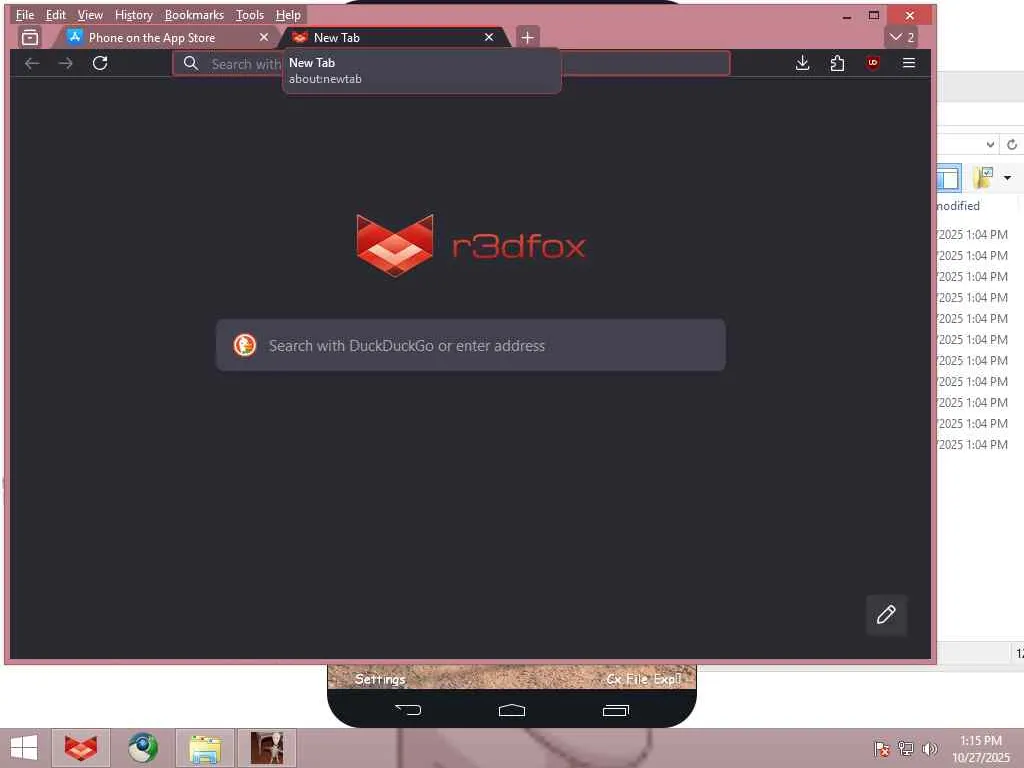Expand options dropdown arrow in File Explorer
Viewport: 1024px width, 768px height.
pyautogui.click(x=1008, y=178)
